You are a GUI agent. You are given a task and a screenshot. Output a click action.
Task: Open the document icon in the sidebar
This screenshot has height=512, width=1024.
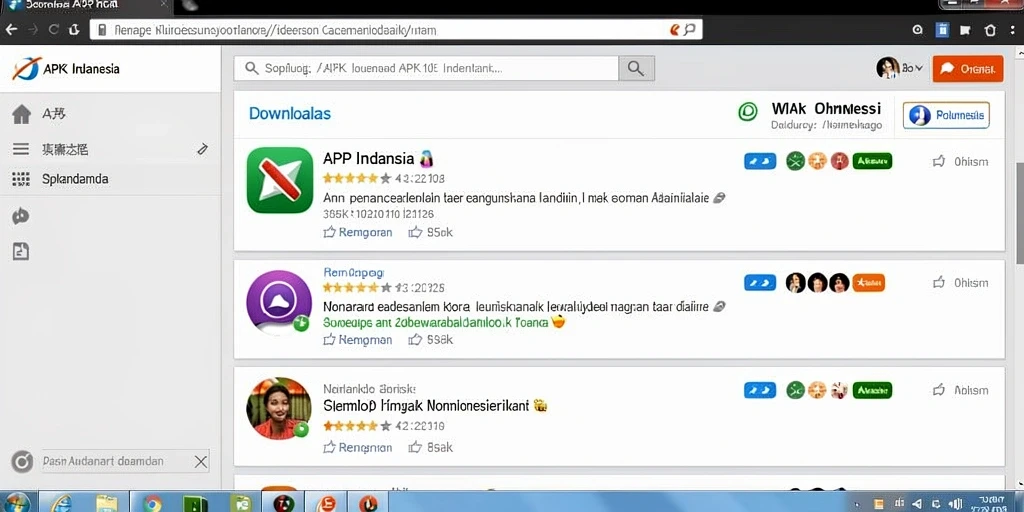pos(21,251)
